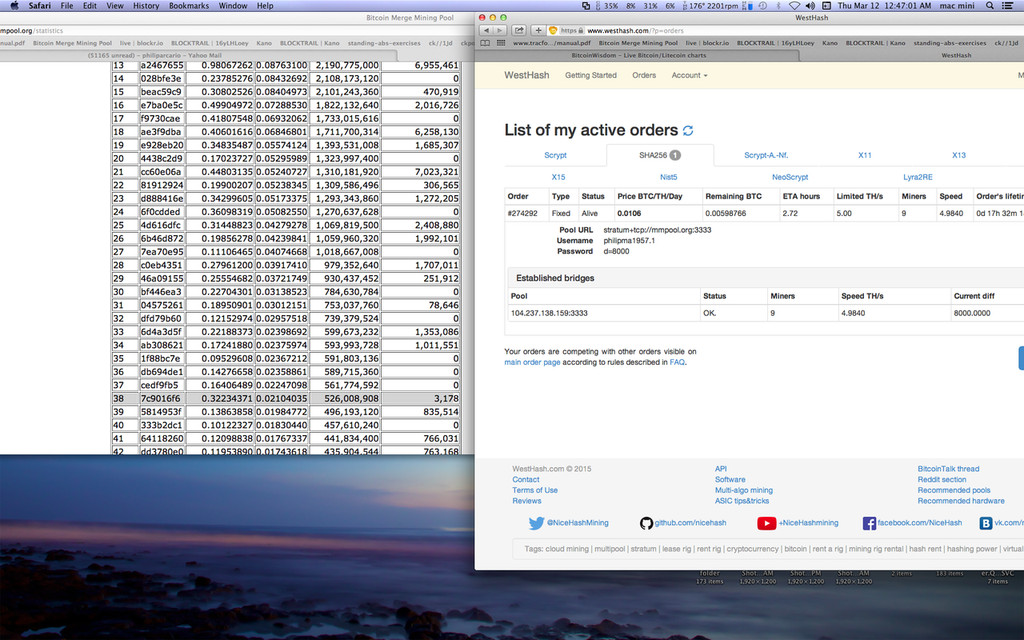Open the standing-abs-exercises bookmark in WestHash window
The width and height of the screenshot is (1024, 640).
coord(950,43)
